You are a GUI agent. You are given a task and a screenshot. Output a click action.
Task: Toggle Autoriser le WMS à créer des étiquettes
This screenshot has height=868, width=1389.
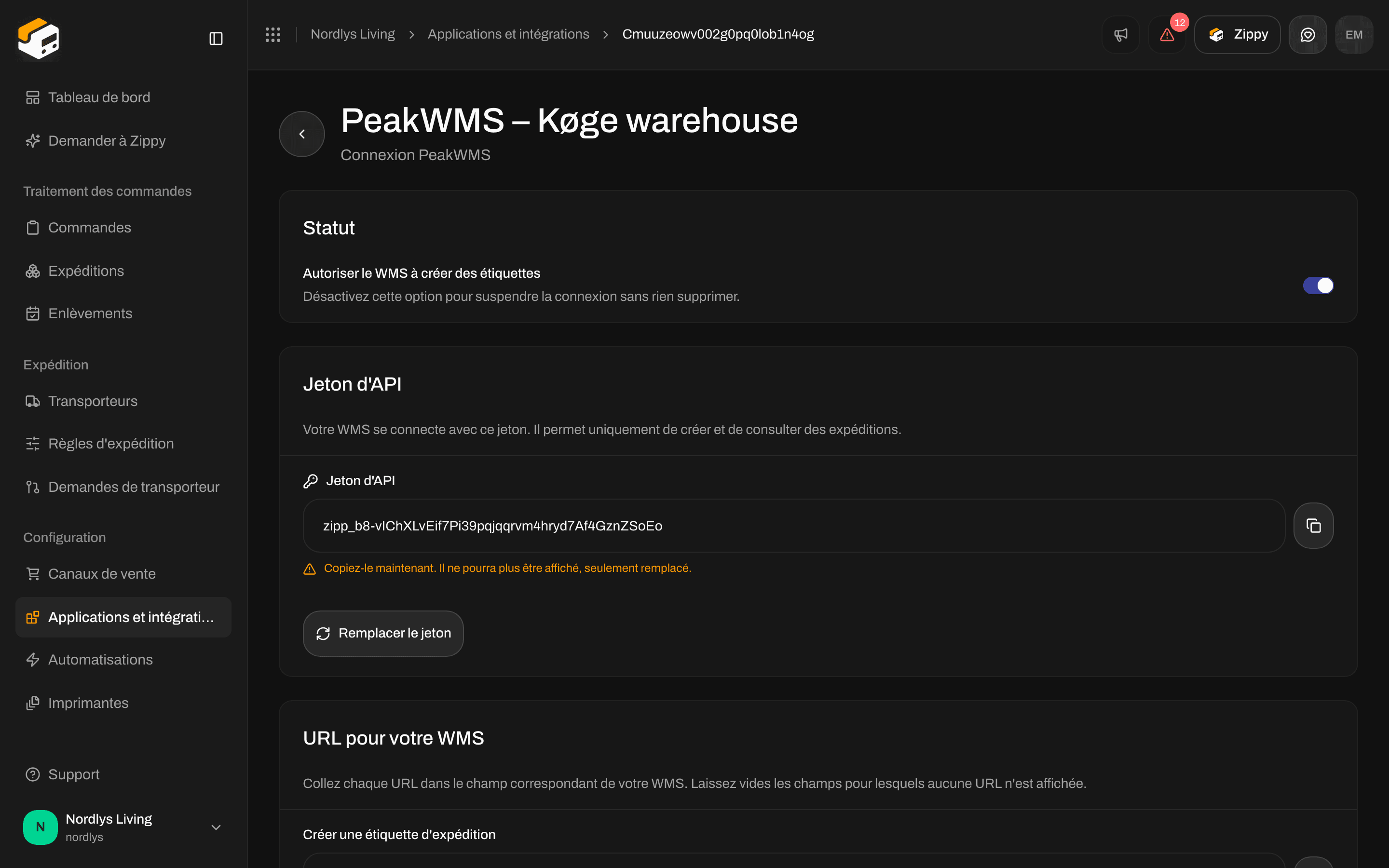tap(1318, 285)
